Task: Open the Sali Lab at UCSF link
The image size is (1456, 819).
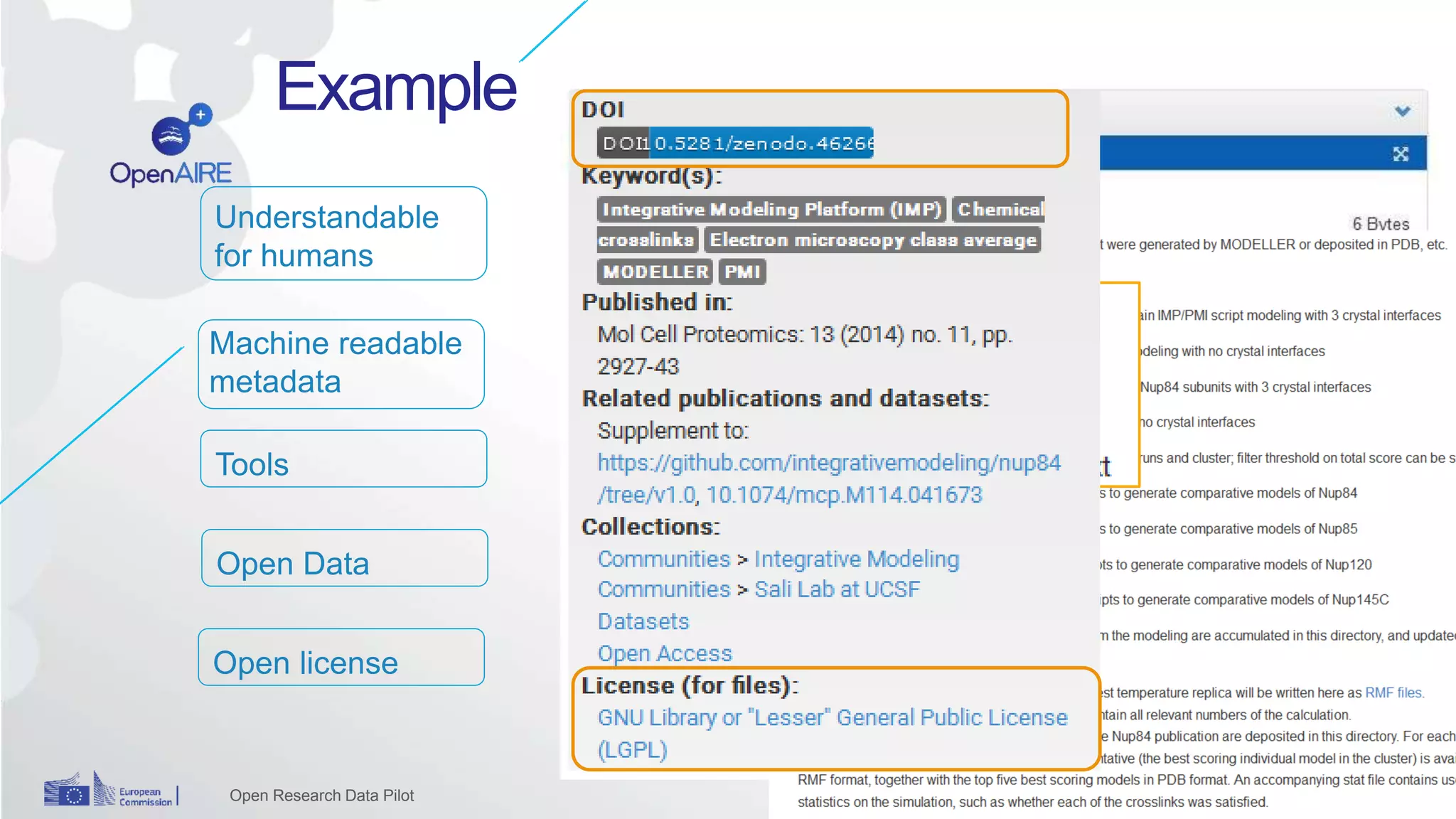Action: pyautogui.click(x=837, y=589)
